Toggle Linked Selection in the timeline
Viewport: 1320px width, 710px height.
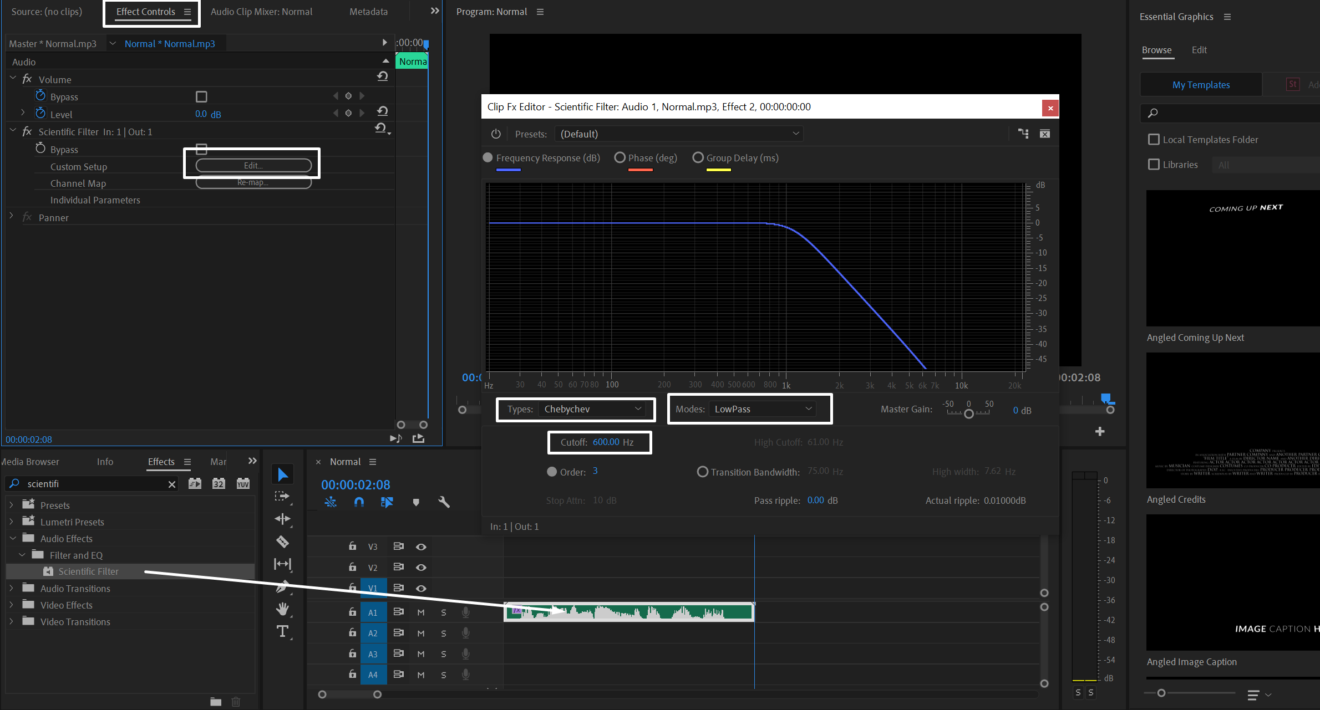(x=387, y=502)
